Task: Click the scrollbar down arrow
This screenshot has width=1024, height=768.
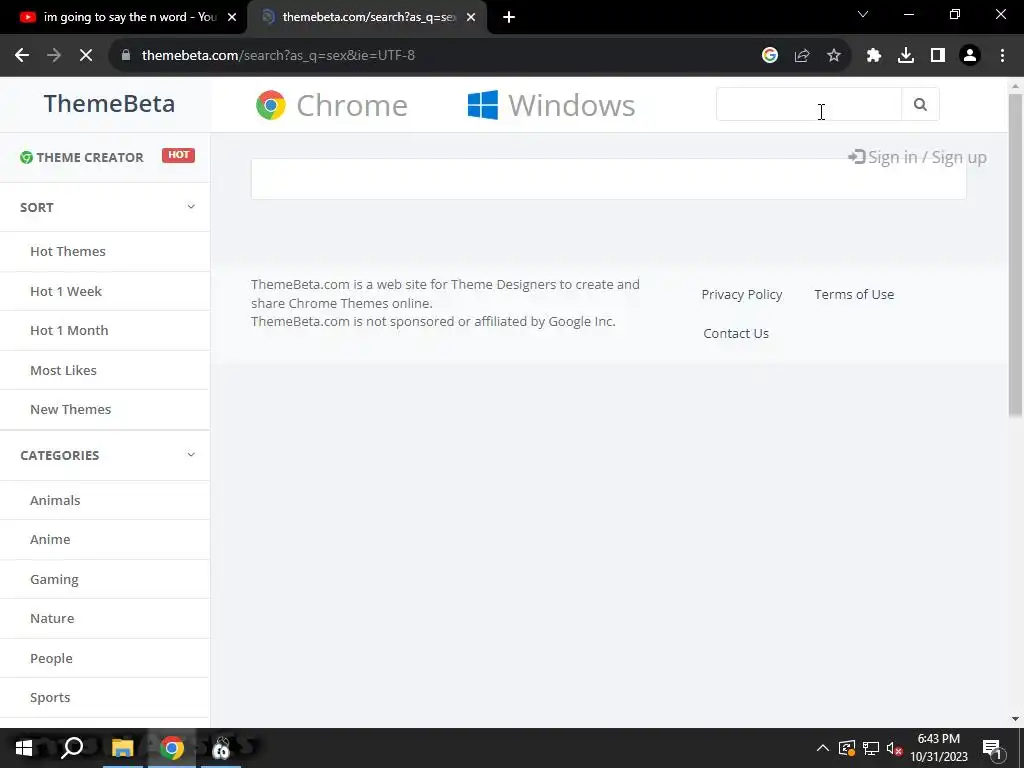Action: click(x=1015, y=719)
